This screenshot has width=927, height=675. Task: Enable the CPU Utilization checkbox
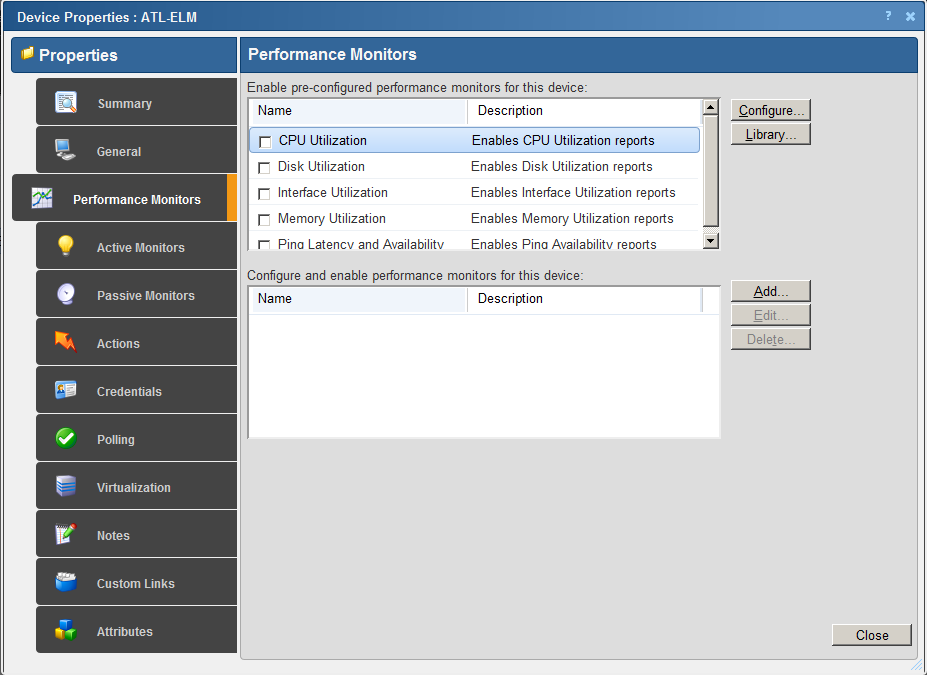[x=265, y=142]
